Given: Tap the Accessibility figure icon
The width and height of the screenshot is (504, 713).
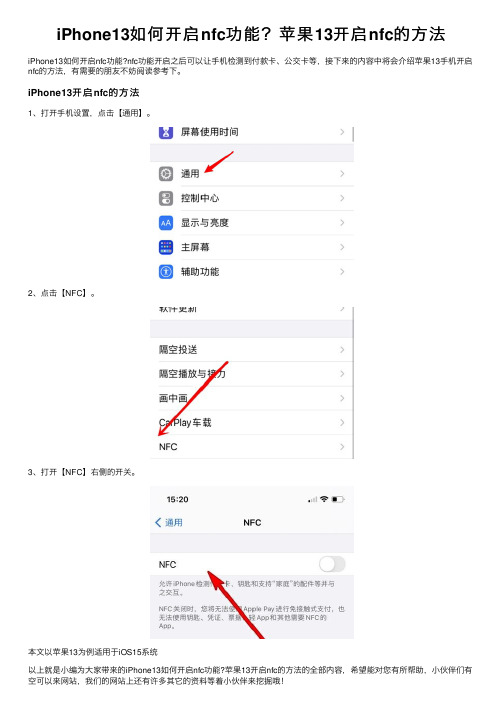Looking at the screenshot, I should click(x=166, y=272).
